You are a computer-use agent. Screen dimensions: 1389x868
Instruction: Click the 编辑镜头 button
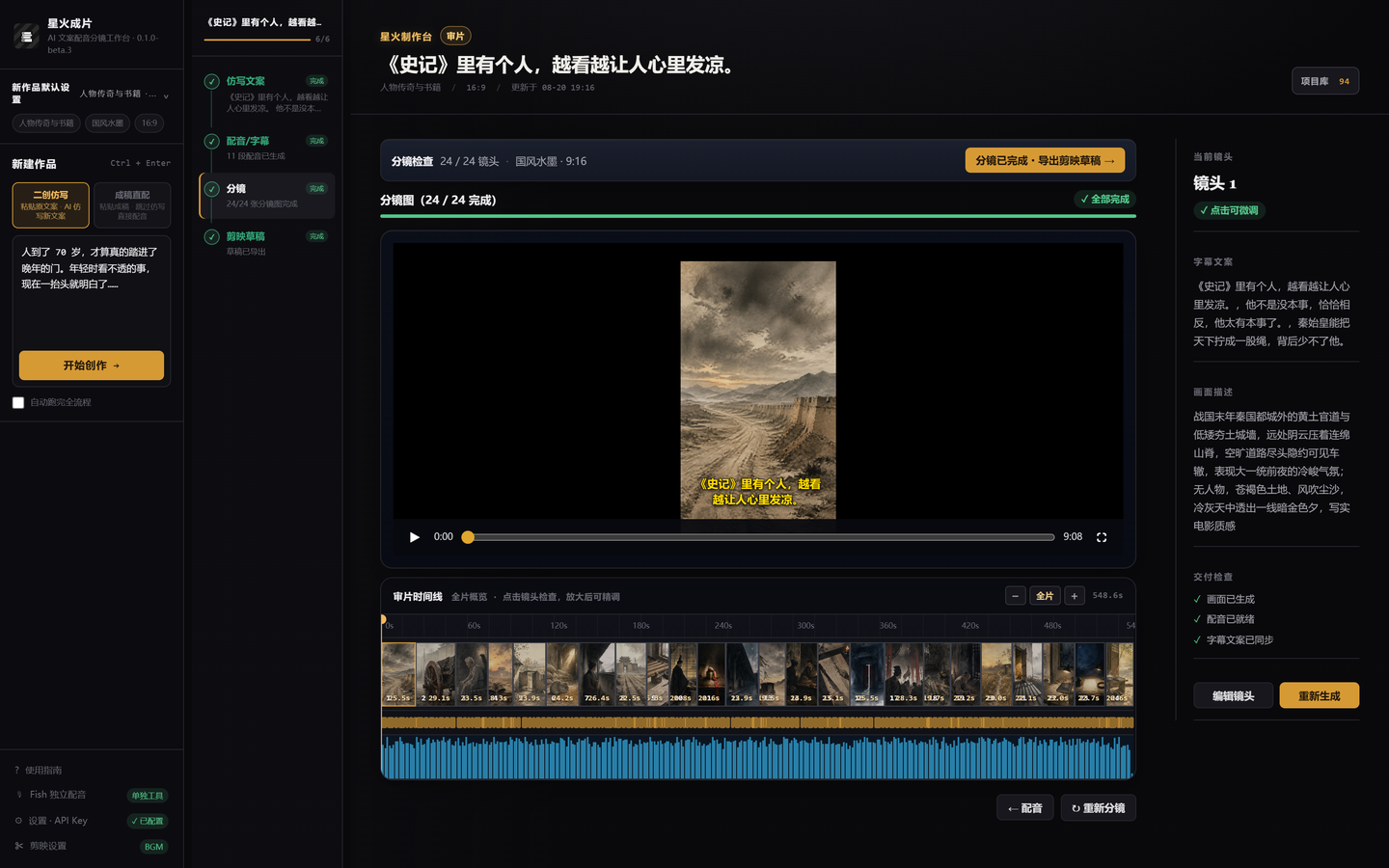click(x=1234, y=695)
